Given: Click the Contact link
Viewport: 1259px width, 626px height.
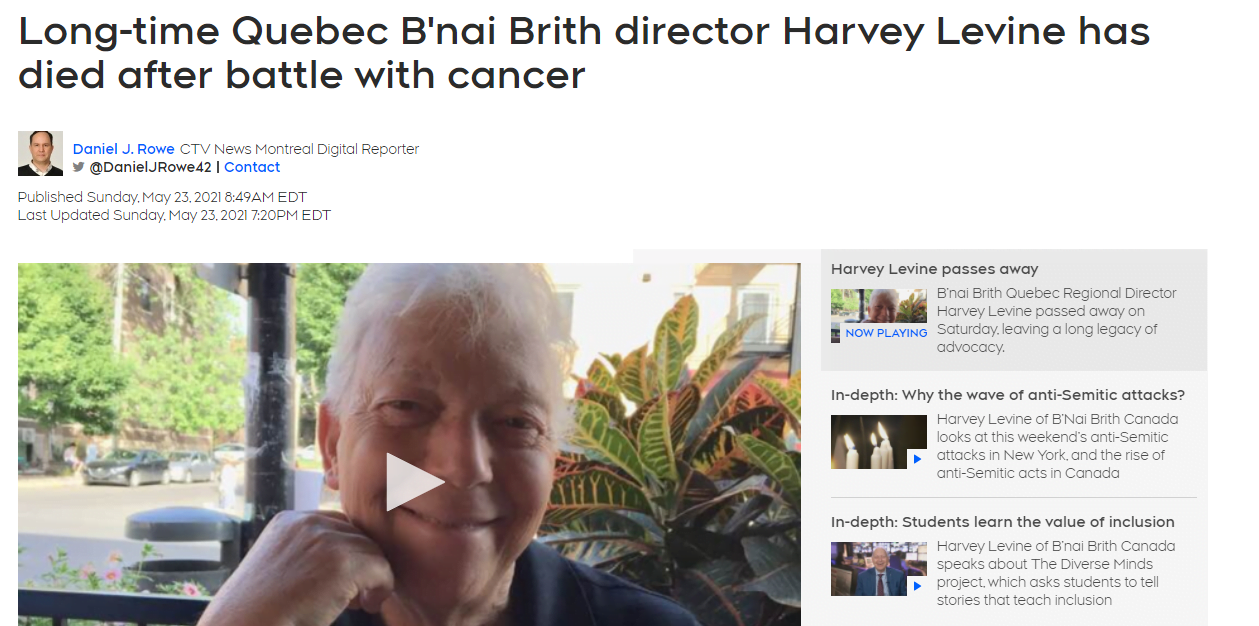Looking at the screenshot, I should [x=252, y=167].
